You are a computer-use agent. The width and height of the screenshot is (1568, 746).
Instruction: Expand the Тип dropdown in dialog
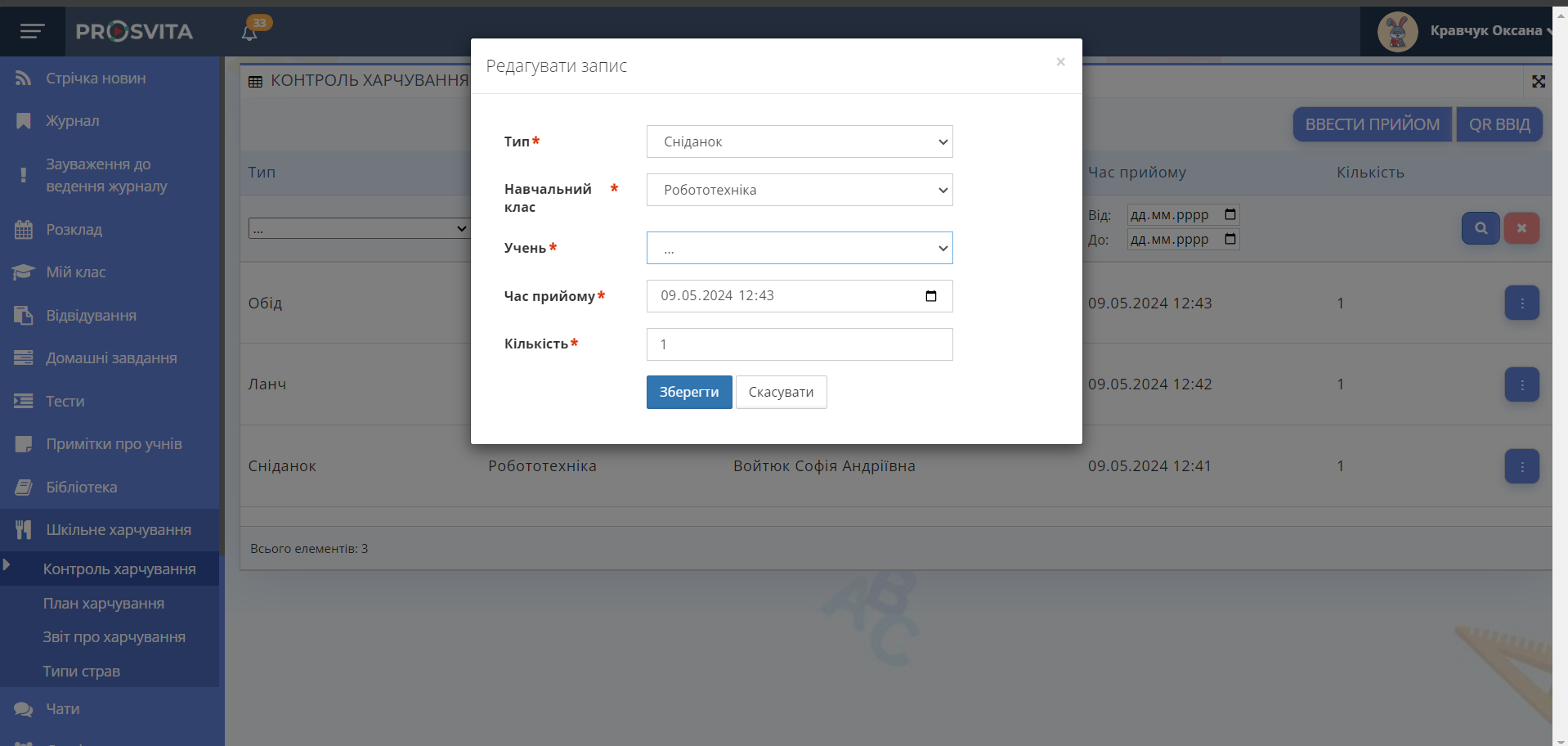click(799, 142)
